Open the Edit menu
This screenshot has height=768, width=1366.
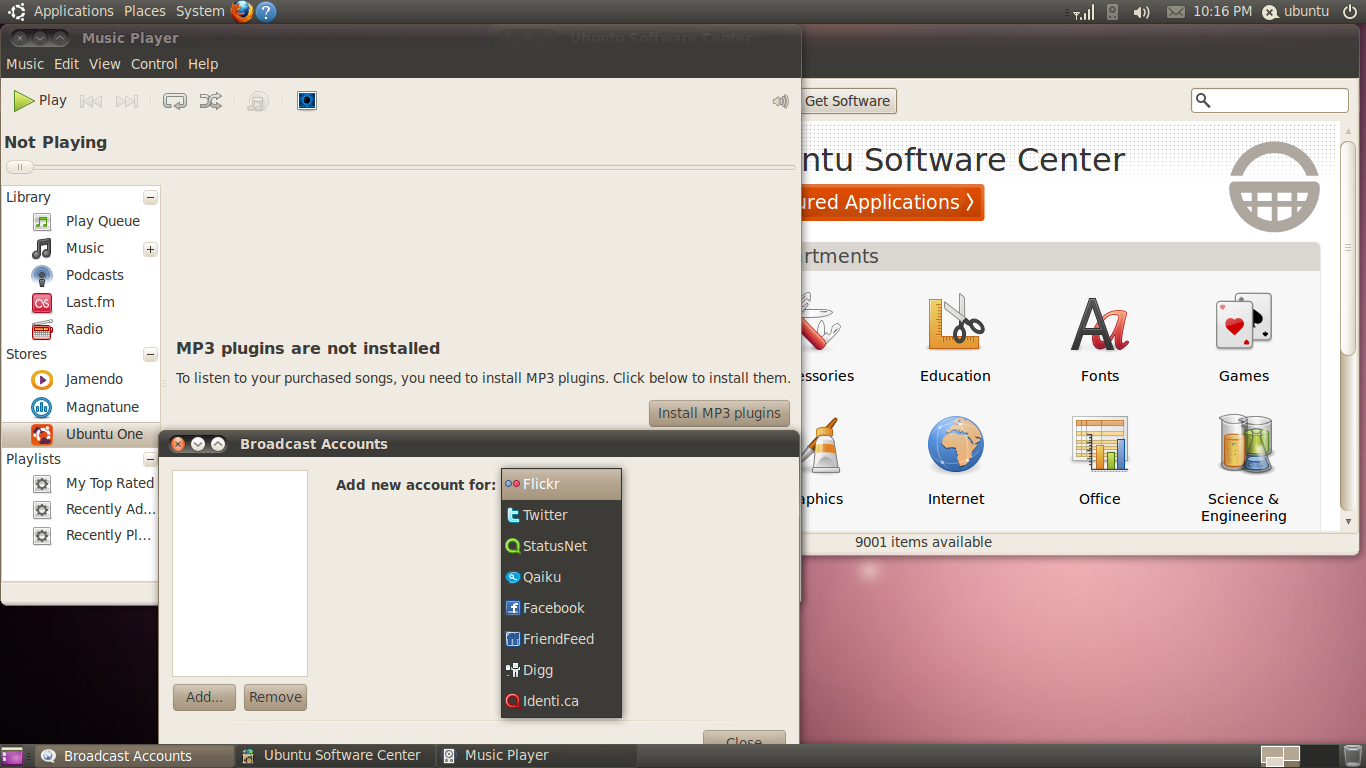[66, 64]
